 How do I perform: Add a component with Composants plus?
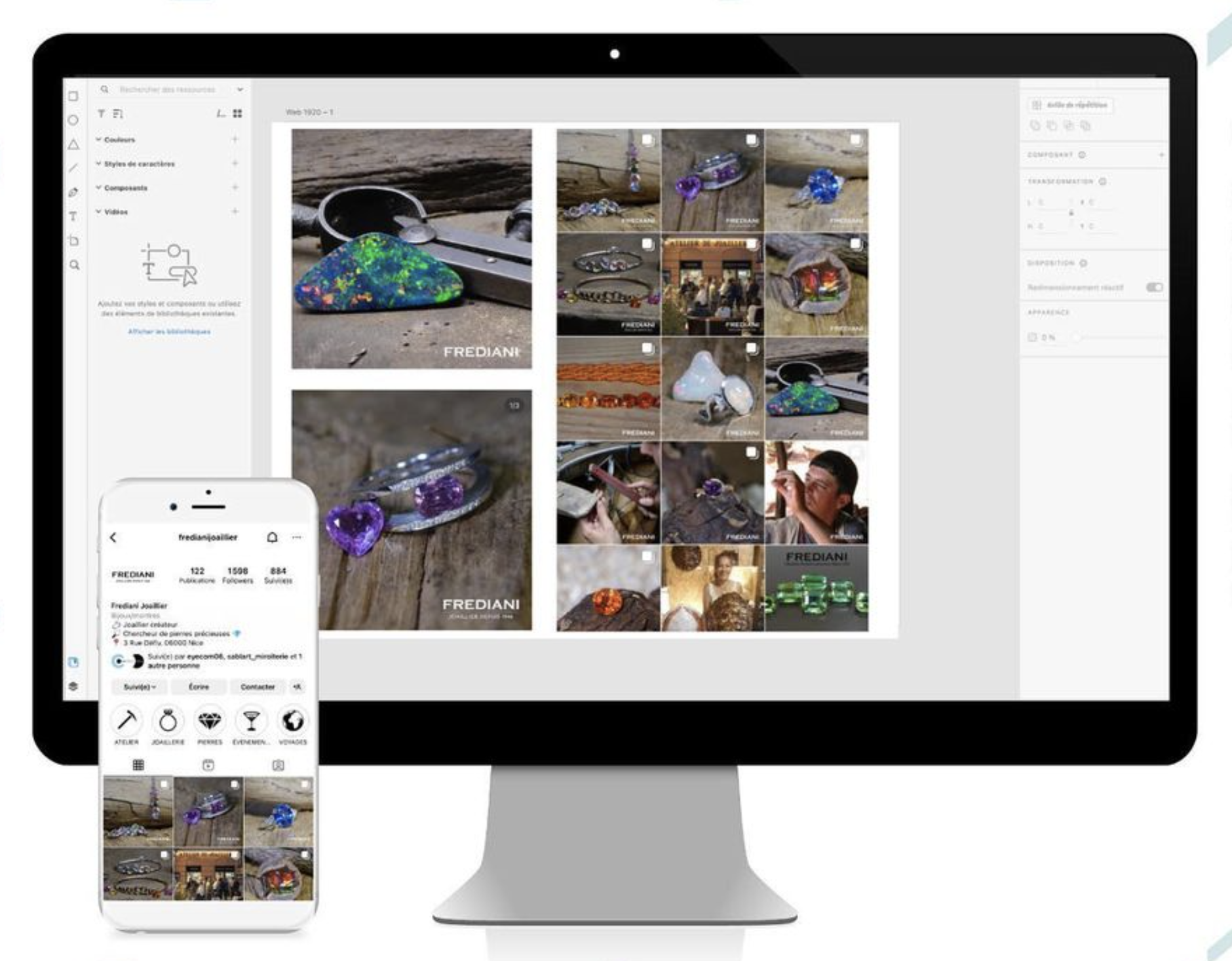pos(235,187)
